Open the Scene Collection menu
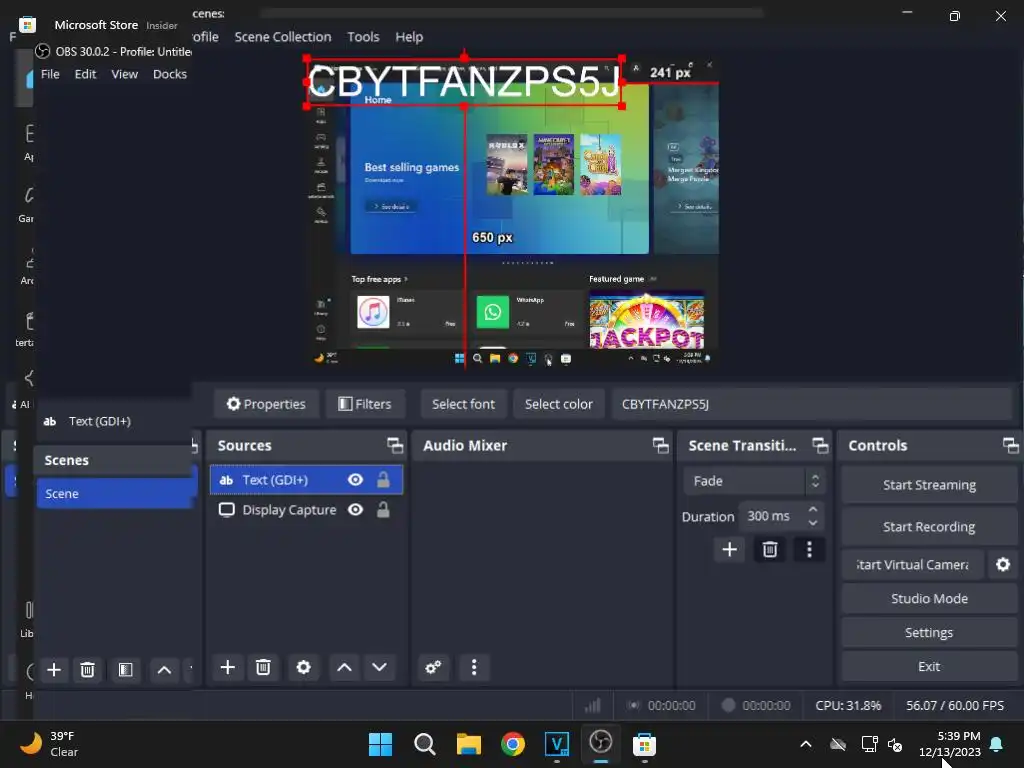 pyautogui.click(x=283, y=37)
